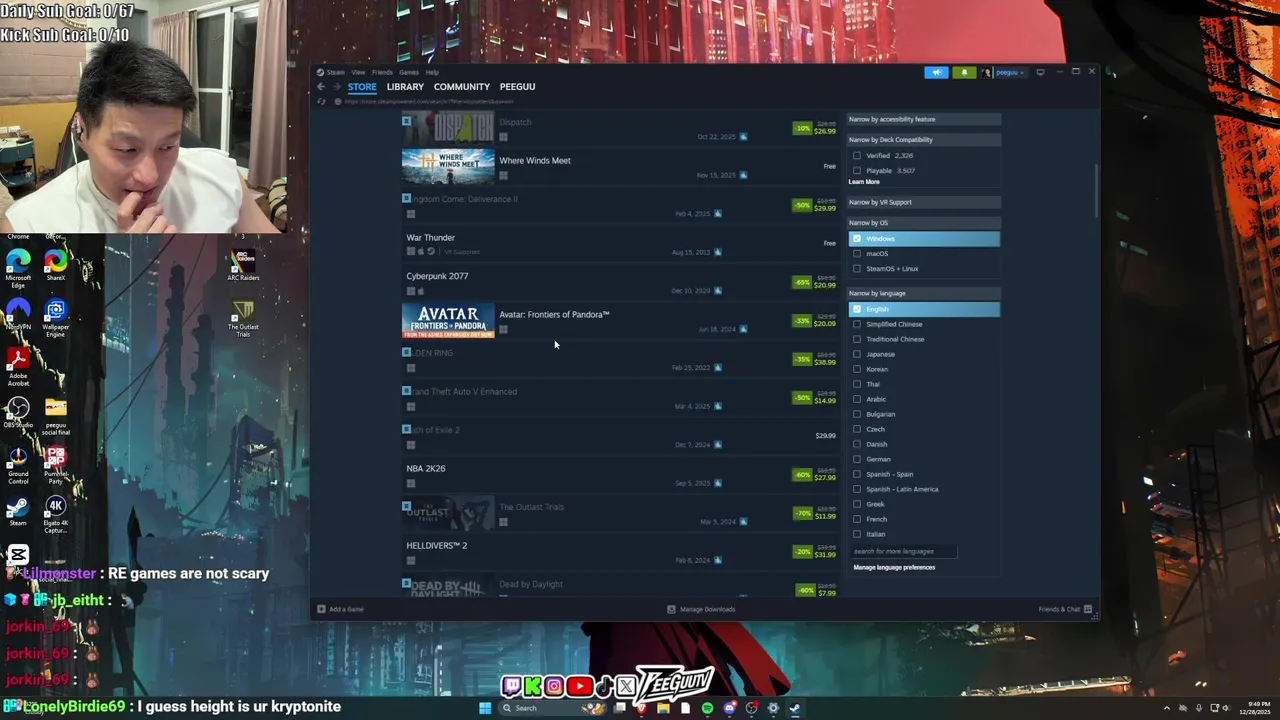Open the Microsoft Edge desktop shortcut
Image resolution: width=1280 pixels, height=720 pixels.
point(18,269)
